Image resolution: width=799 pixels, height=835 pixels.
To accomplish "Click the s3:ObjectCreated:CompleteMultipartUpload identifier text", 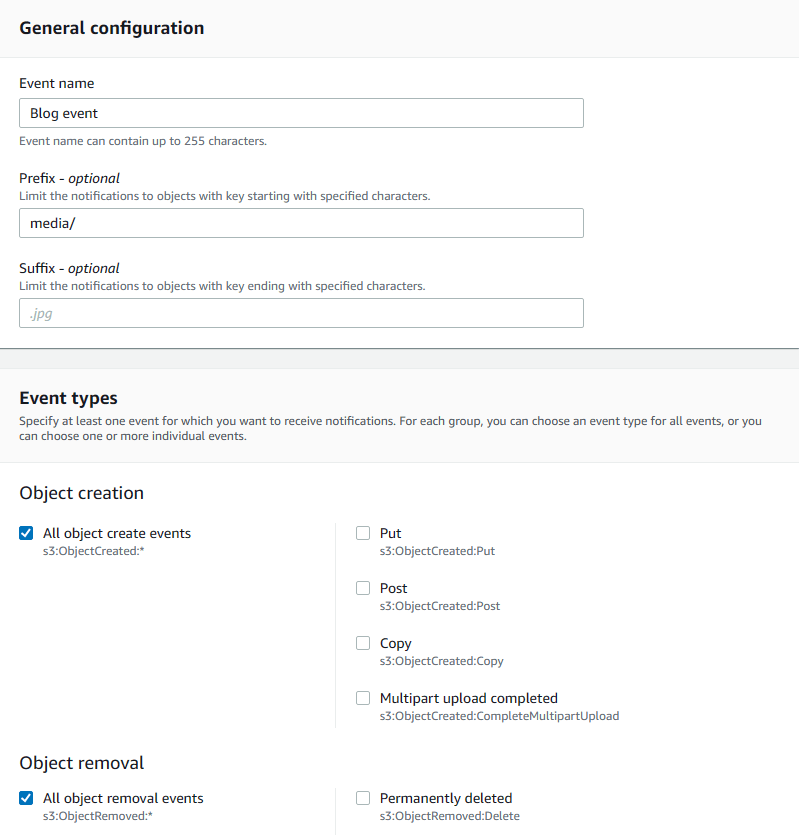I will pyautogui.click(x=499, y=716).
